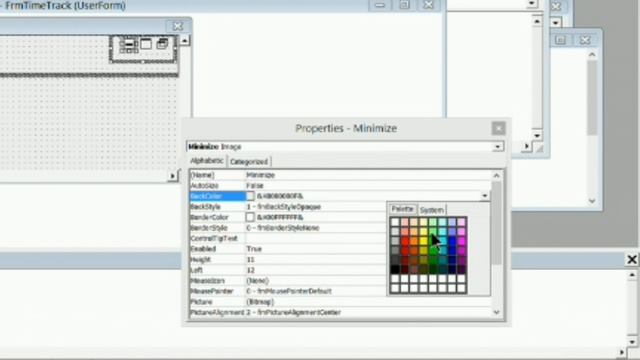
Task: Pick the bright yellow palette swatch
Action: (x=423, y=241)
